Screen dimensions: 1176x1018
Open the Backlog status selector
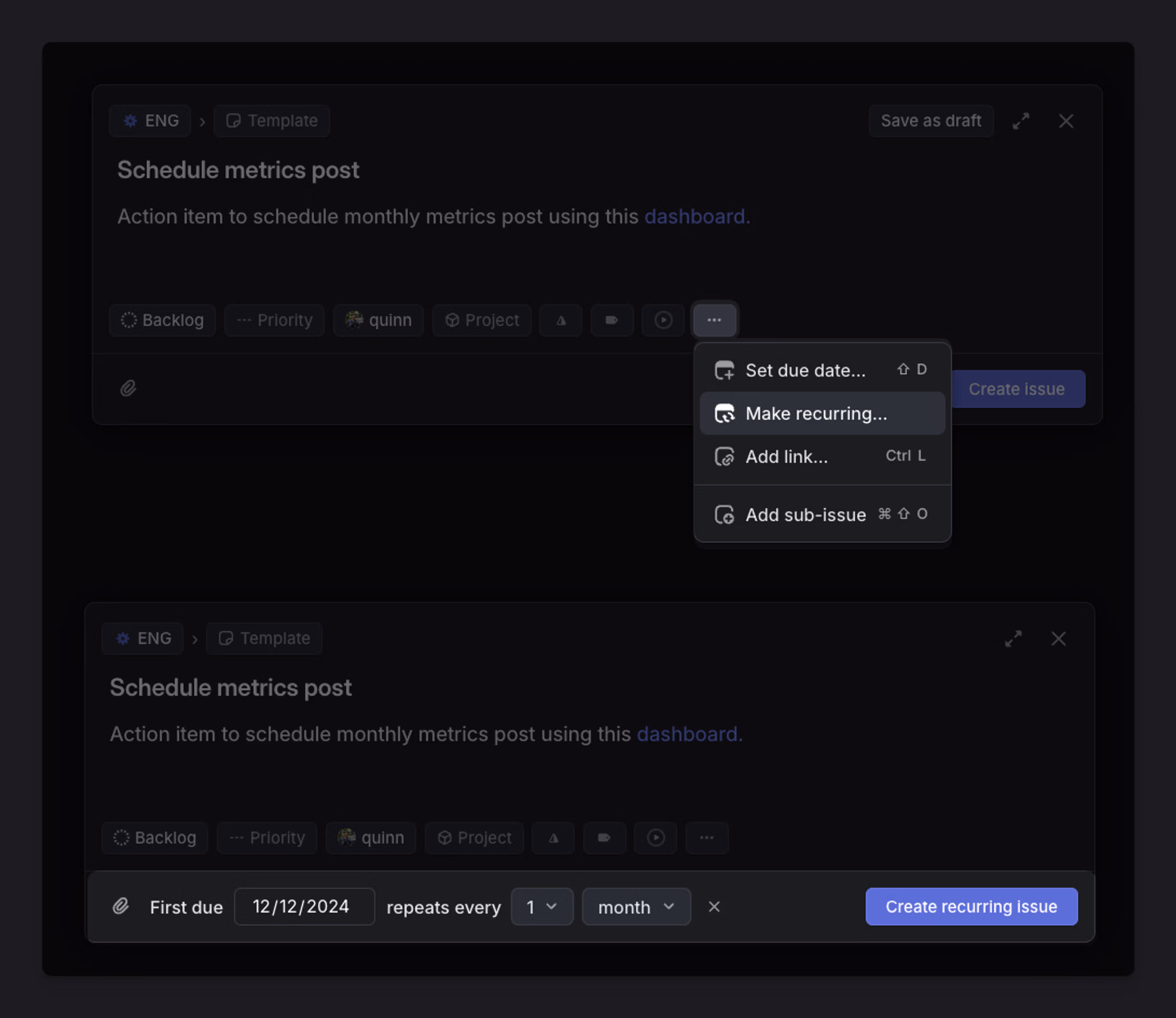(162, 320)
